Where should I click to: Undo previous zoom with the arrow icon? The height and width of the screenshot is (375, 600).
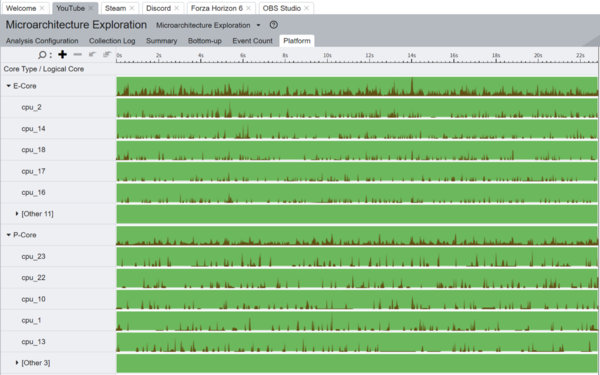92,54
